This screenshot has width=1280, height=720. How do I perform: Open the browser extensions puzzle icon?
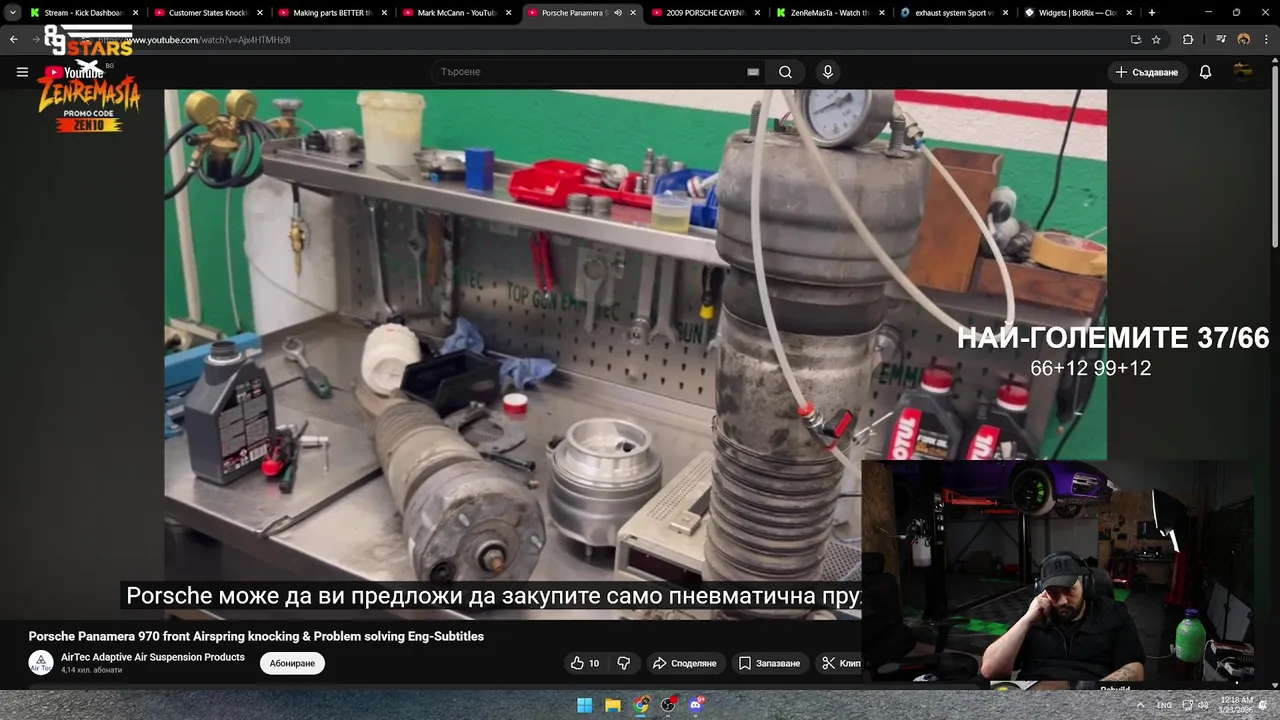[x=1188, y=40]
